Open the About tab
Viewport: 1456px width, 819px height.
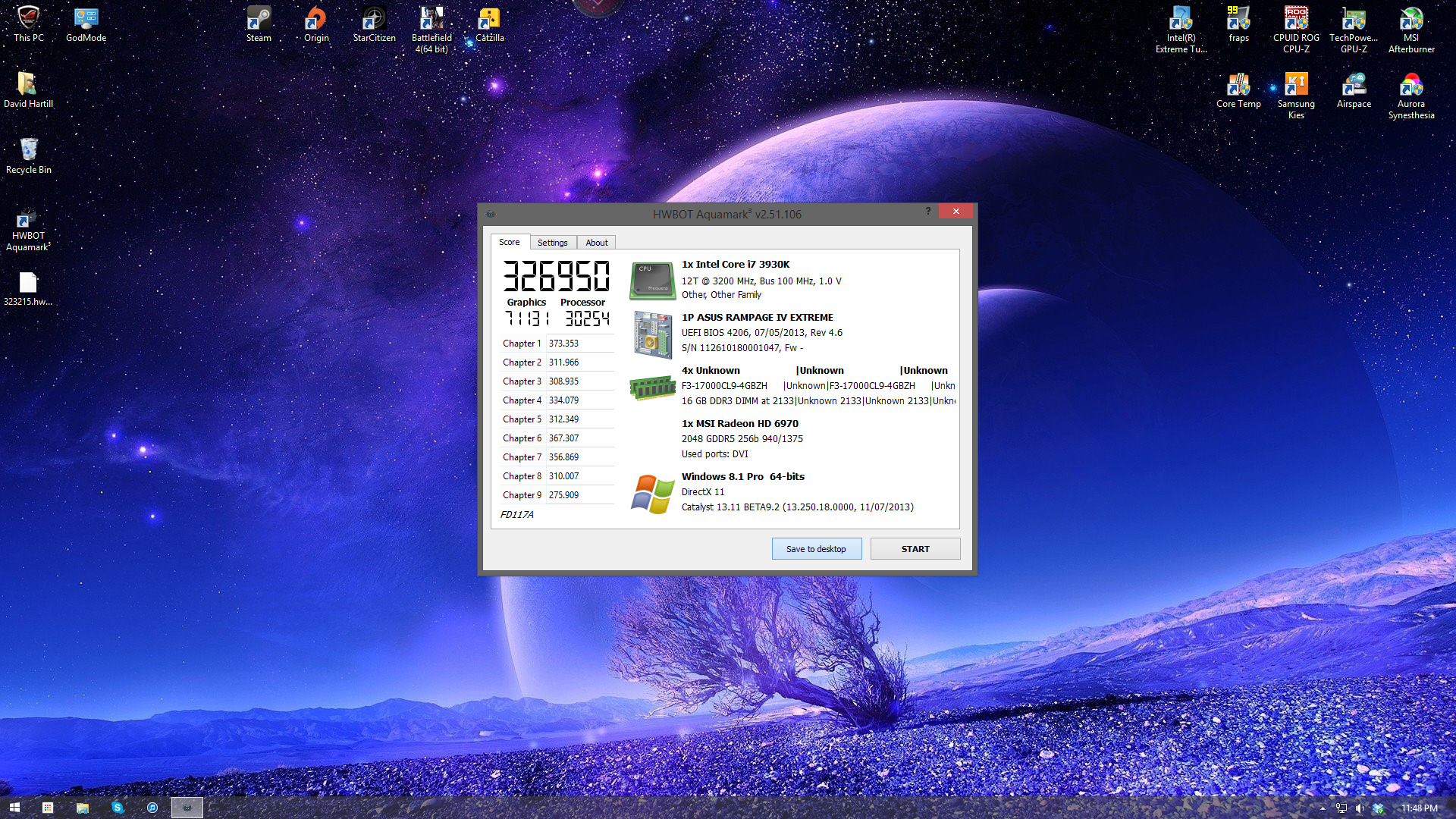[x=597, y=243]
